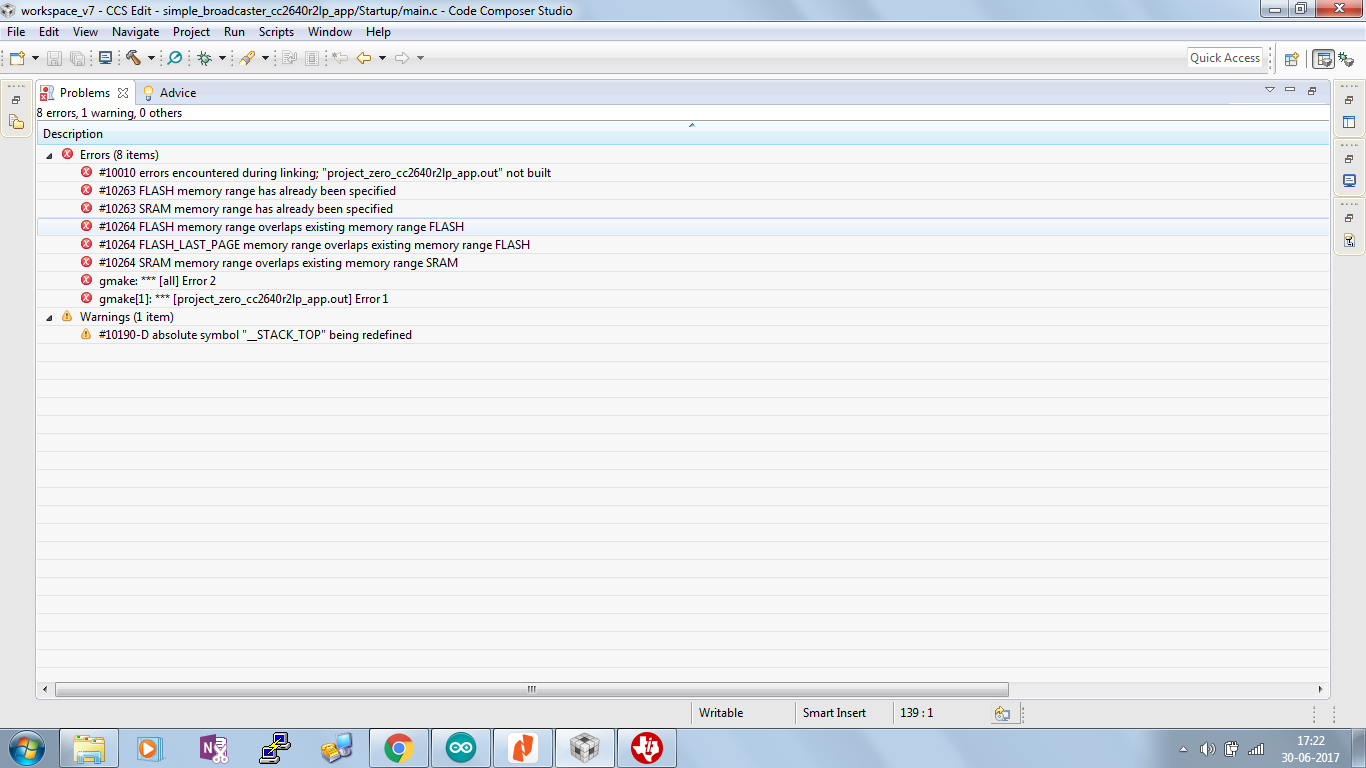Screen dimensions: 1366x768
Task: Collapse the Errors (8 items) group
Action: point(48,155)
